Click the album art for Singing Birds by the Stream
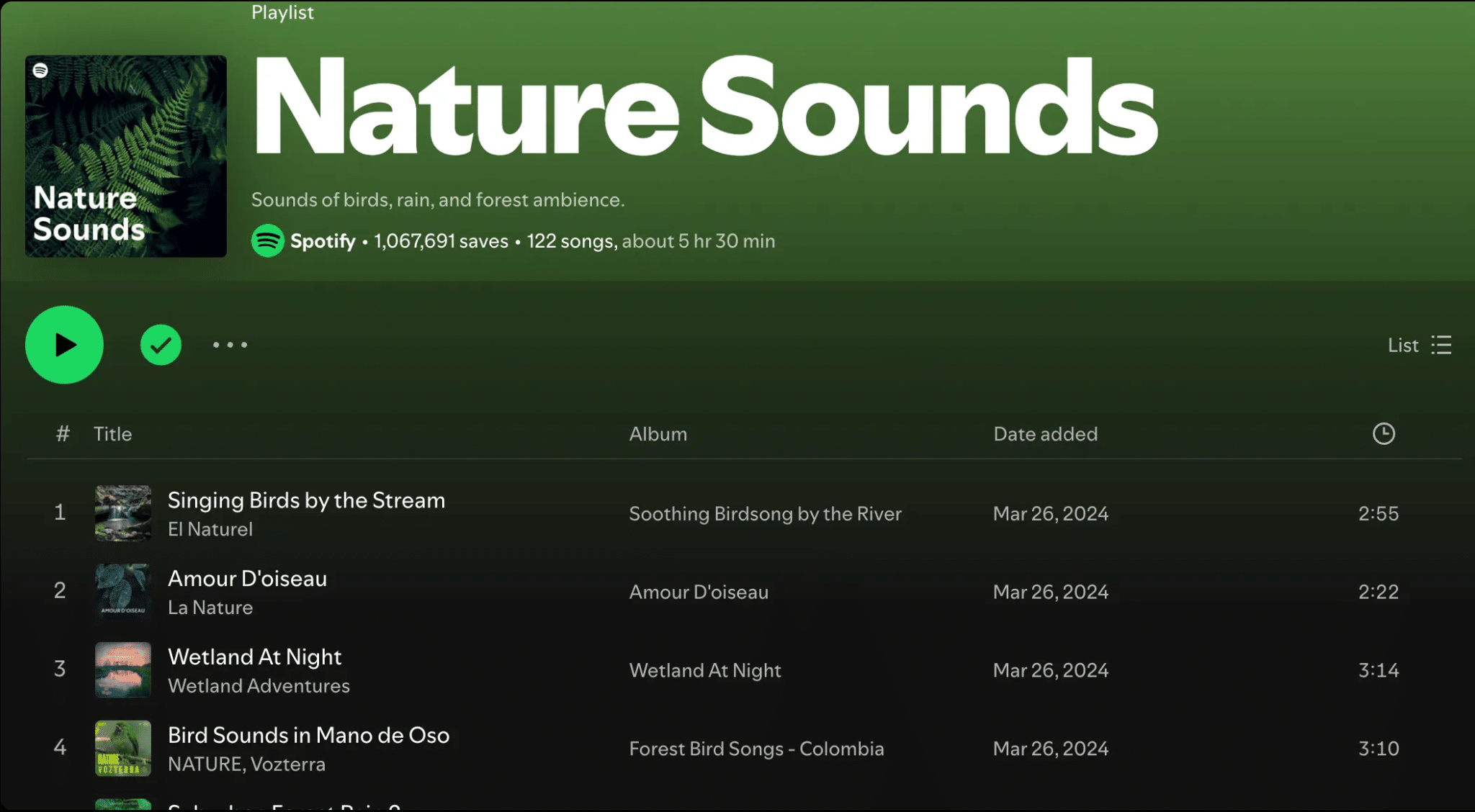Image resolution: width=1475 pixels, height=812 pixels. click(122, 513)
